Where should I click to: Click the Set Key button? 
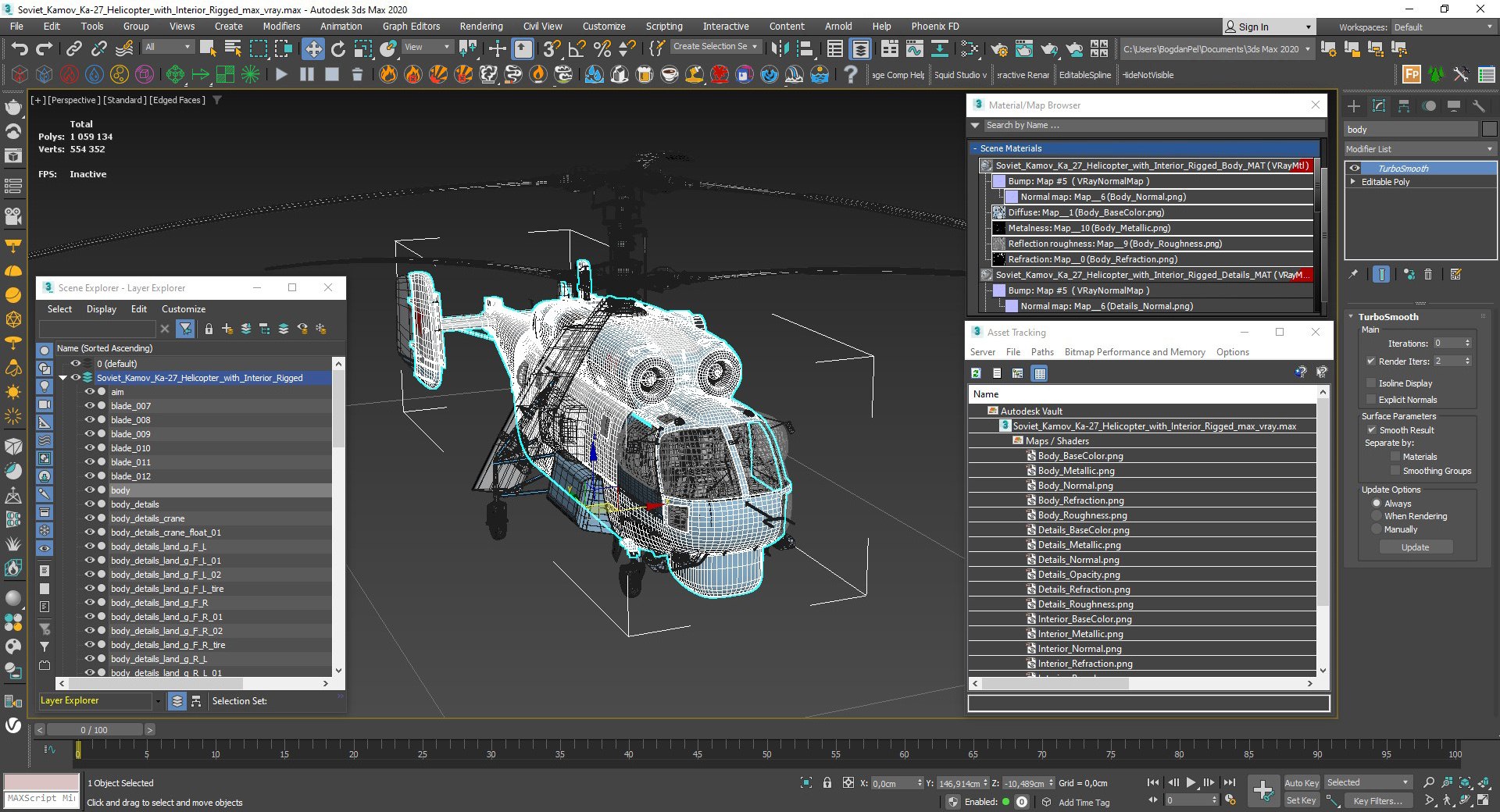click(1302, 800)
